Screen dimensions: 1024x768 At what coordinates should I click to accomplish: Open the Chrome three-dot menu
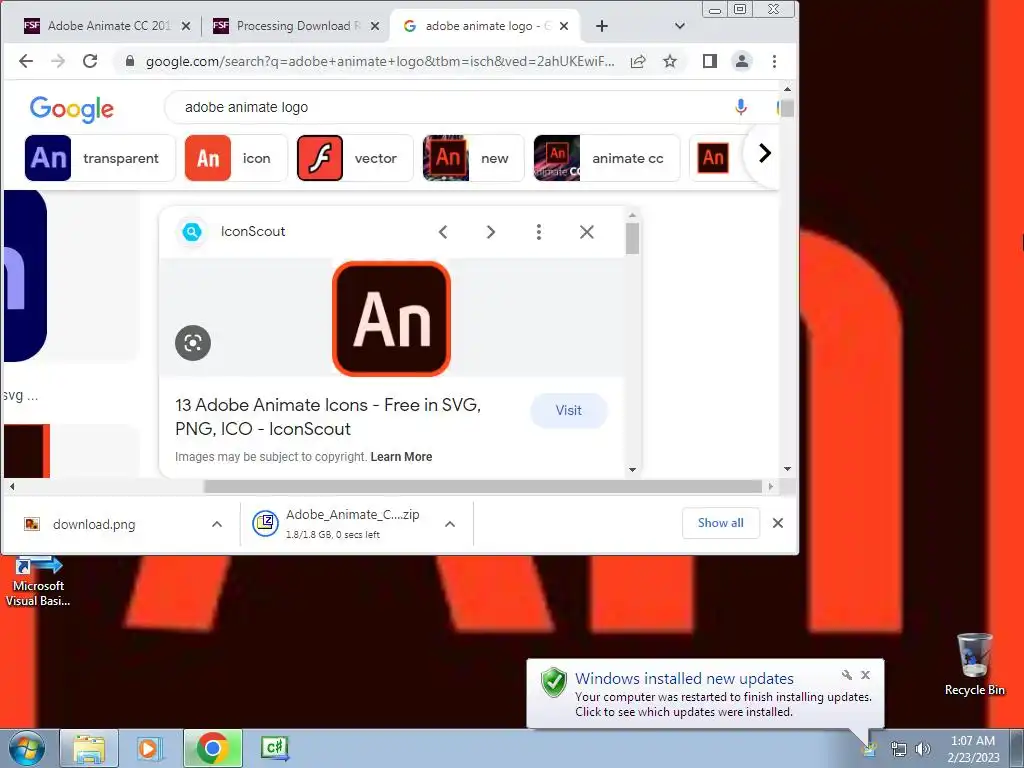(775, 61)
